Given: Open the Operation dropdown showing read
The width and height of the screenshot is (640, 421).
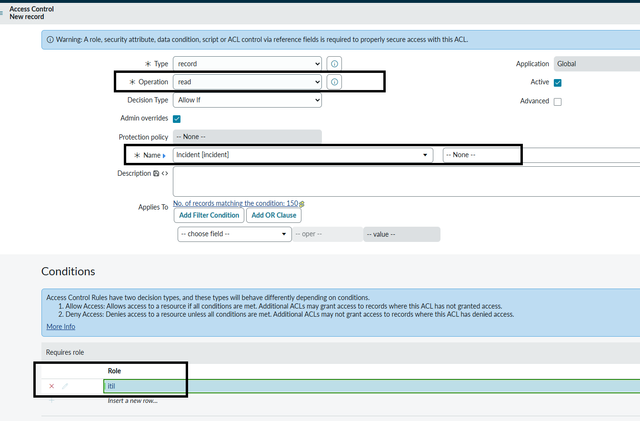Looking at the screenshot, I should [247, 82].
